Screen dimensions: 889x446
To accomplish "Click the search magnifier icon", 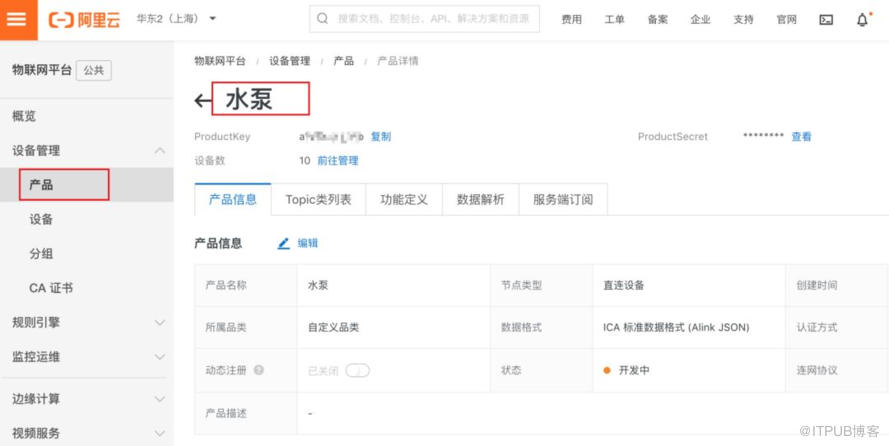I will point(323,19).
